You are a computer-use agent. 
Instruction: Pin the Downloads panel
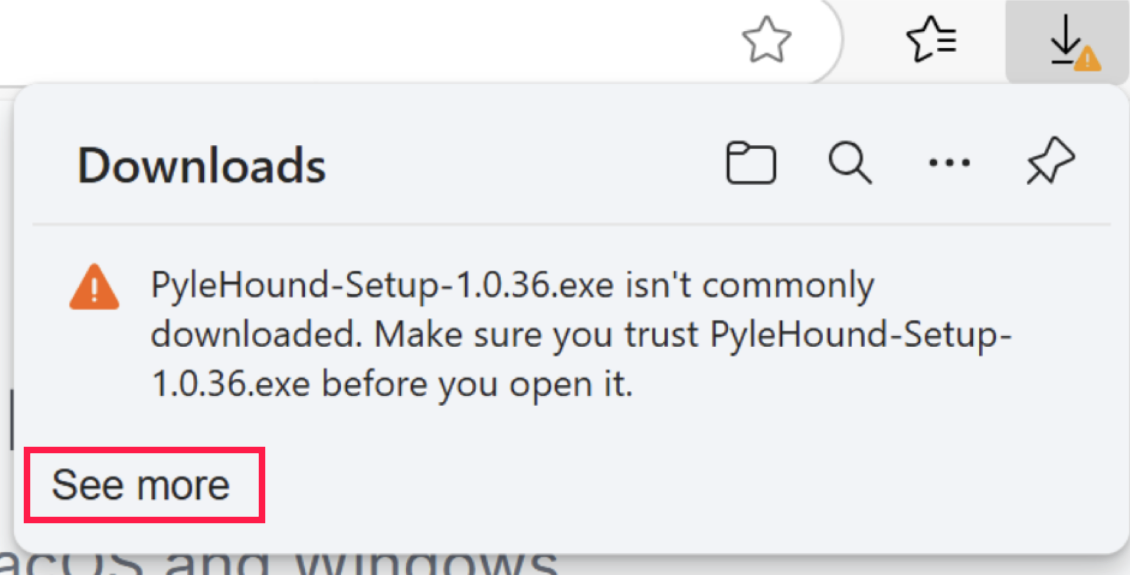(x=1050, y=163)
